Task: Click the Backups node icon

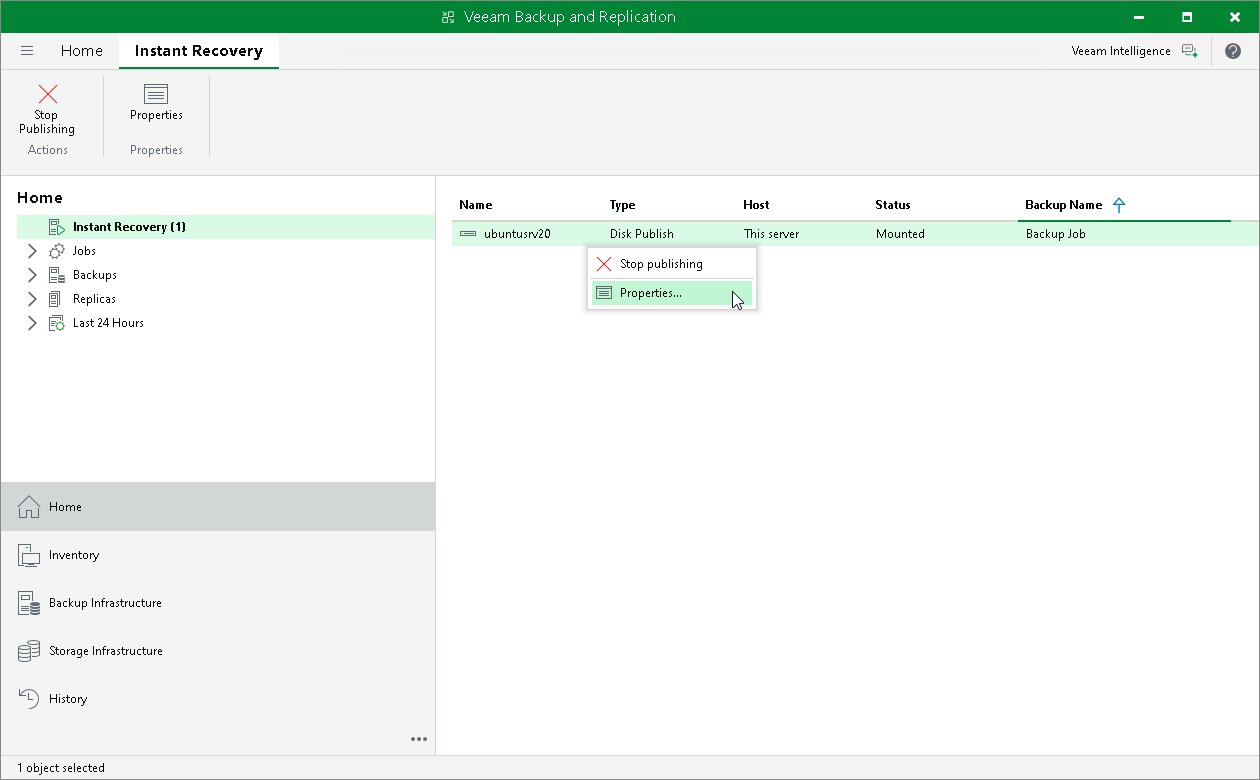Action: point(57,275)
